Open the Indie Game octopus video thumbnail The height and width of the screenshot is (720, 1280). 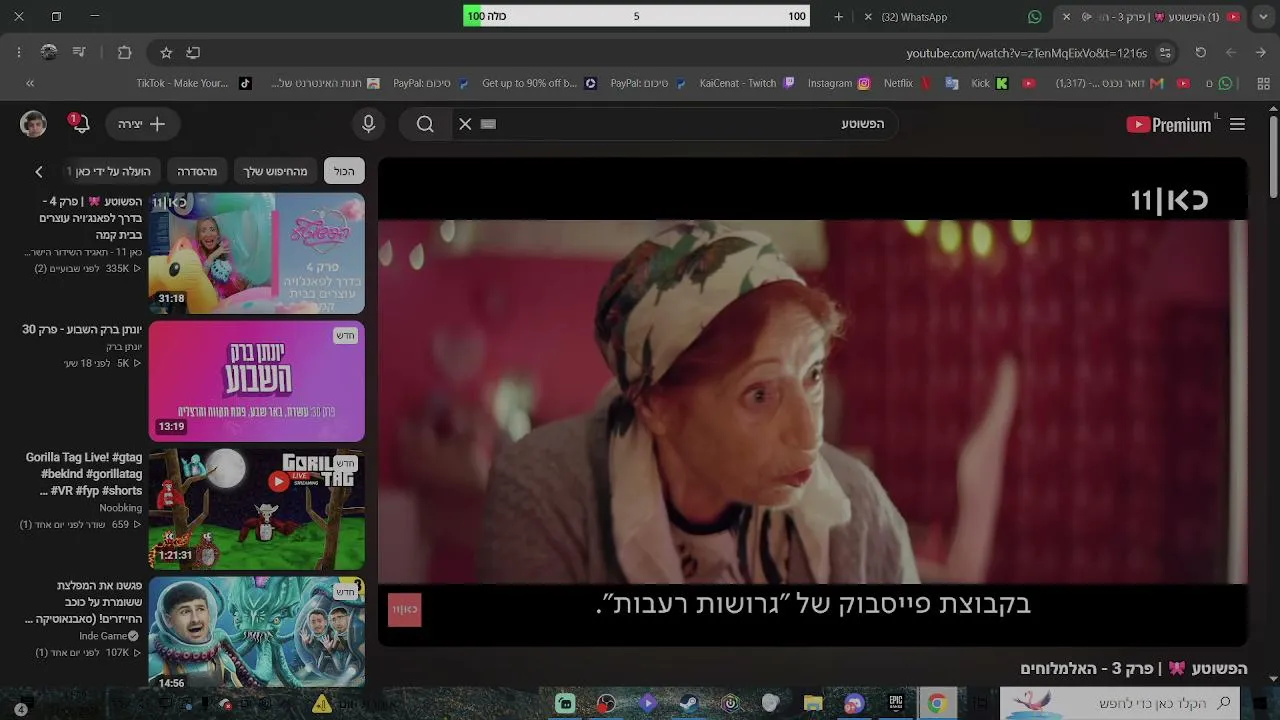point(257,634)
